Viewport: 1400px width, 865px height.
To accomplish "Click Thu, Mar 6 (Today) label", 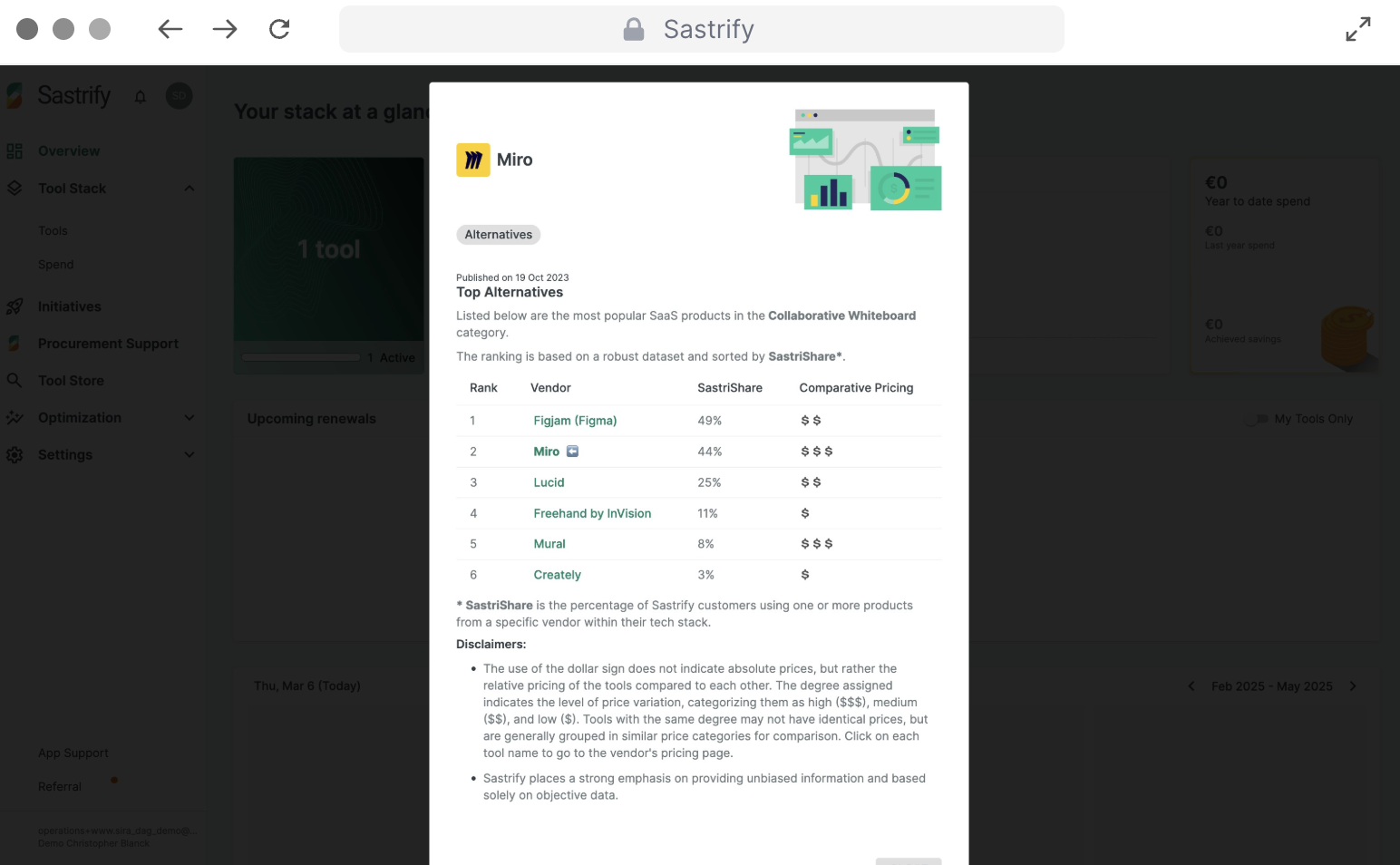I will tap(307, 686).
